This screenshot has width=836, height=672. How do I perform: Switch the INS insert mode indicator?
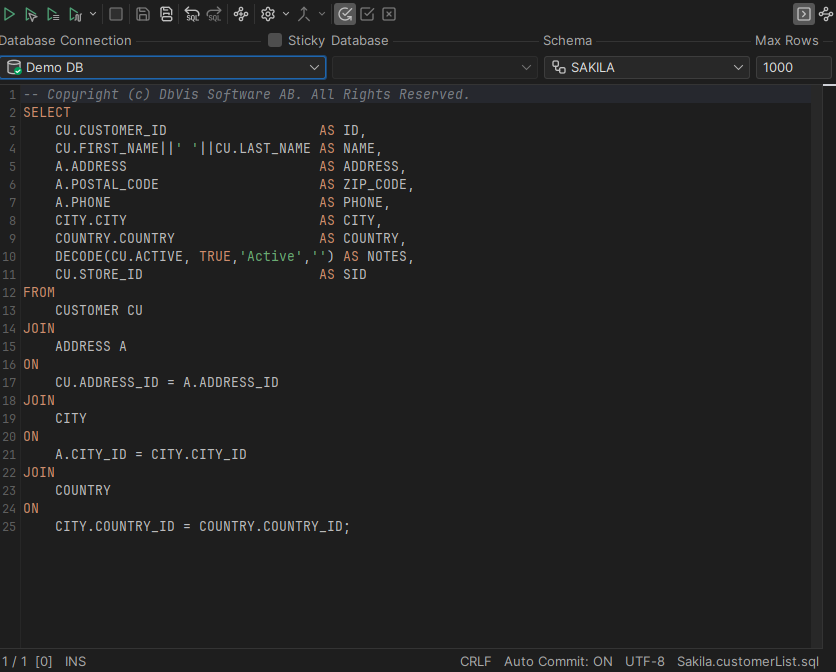click(x=75, y=661)
